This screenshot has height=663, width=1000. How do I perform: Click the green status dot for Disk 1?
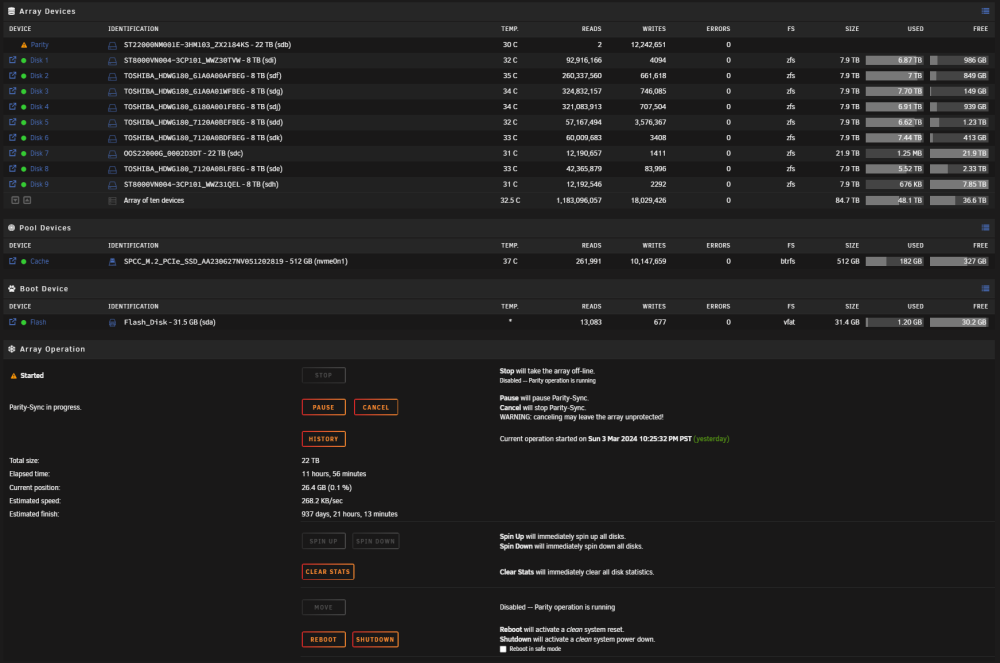coord(24,61)
